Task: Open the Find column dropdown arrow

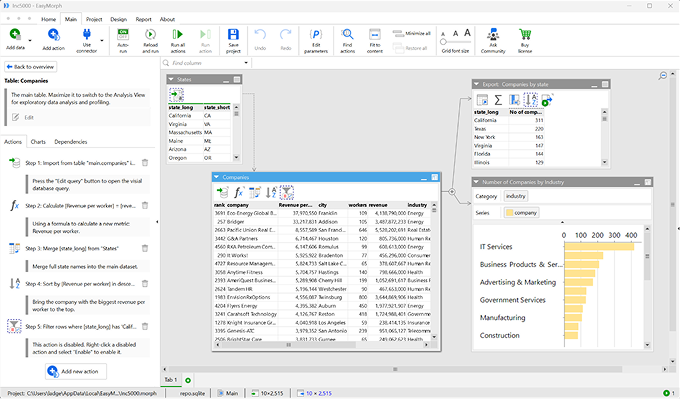Action: (x=246, y=63)
